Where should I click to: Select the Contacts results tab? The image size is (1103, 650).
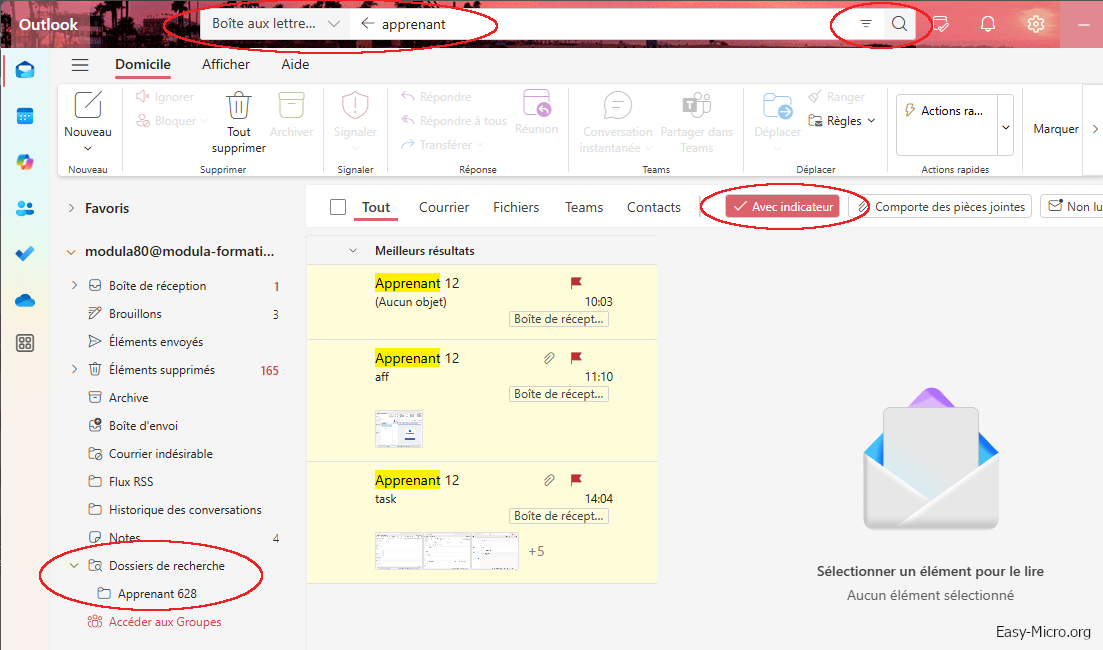653,208
